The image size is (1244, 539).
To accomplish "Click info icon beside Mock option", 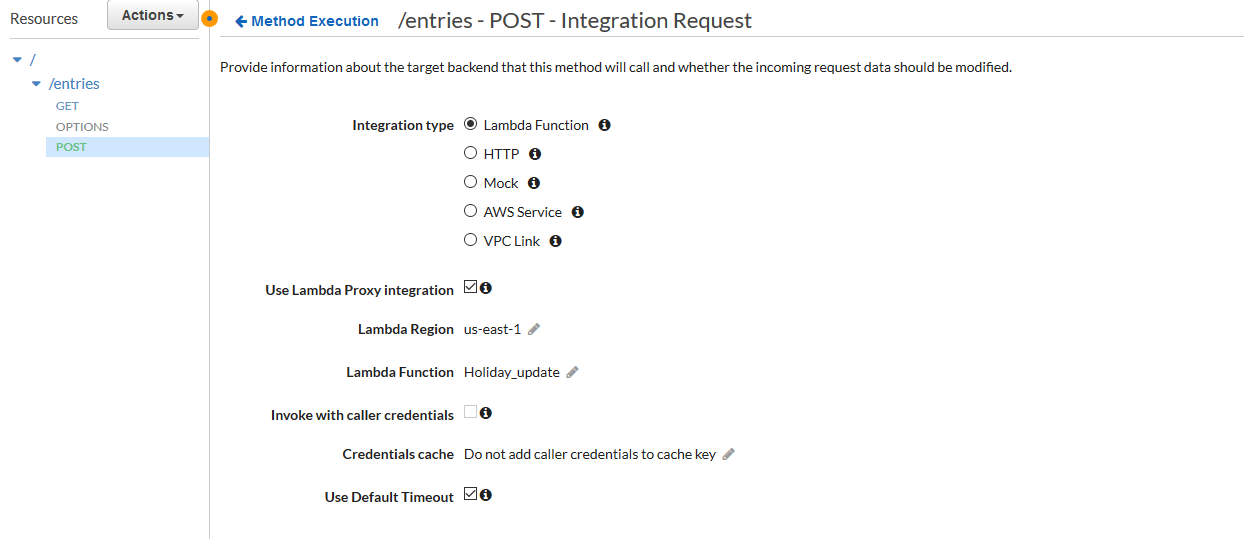I will (534, 183).
